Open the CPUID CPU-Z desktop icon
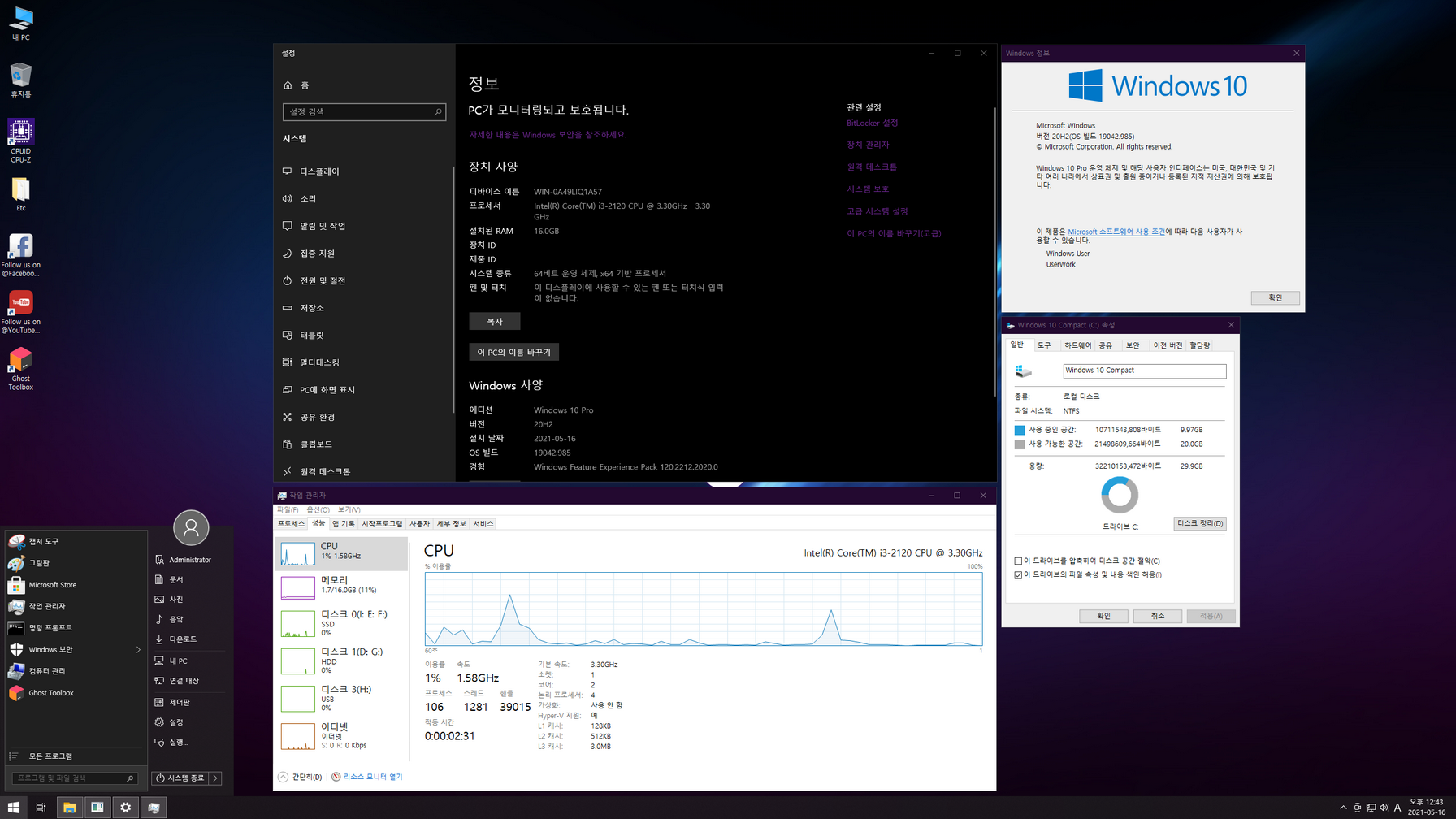The height and width of the screenshot is (819, 1456). (x=20, y=141)
